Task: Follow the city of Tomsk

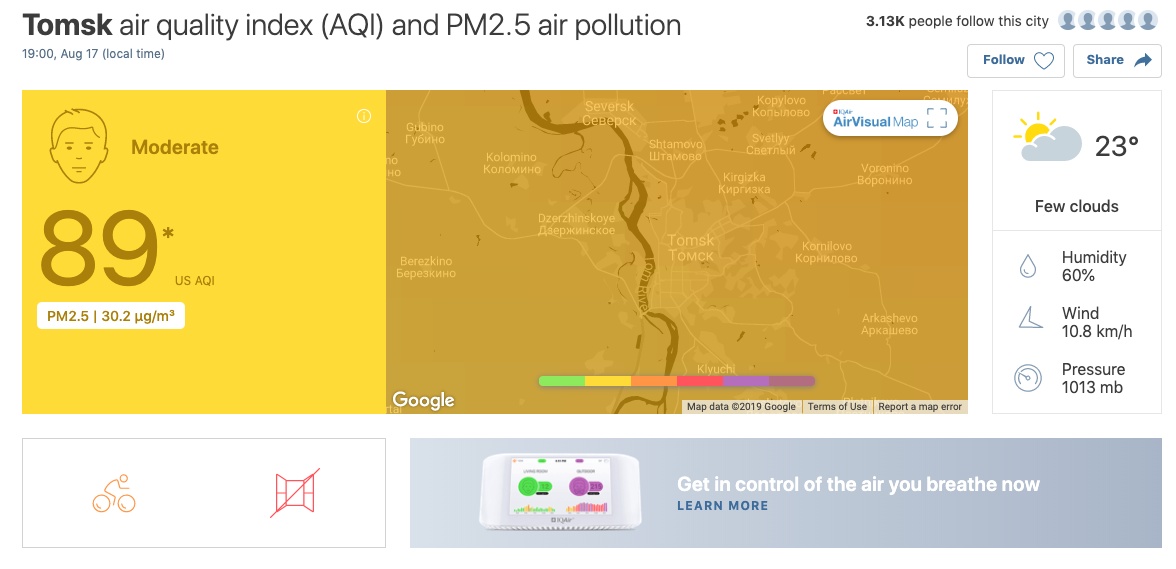Action: pyautogui.click(x=1016, y=61)
